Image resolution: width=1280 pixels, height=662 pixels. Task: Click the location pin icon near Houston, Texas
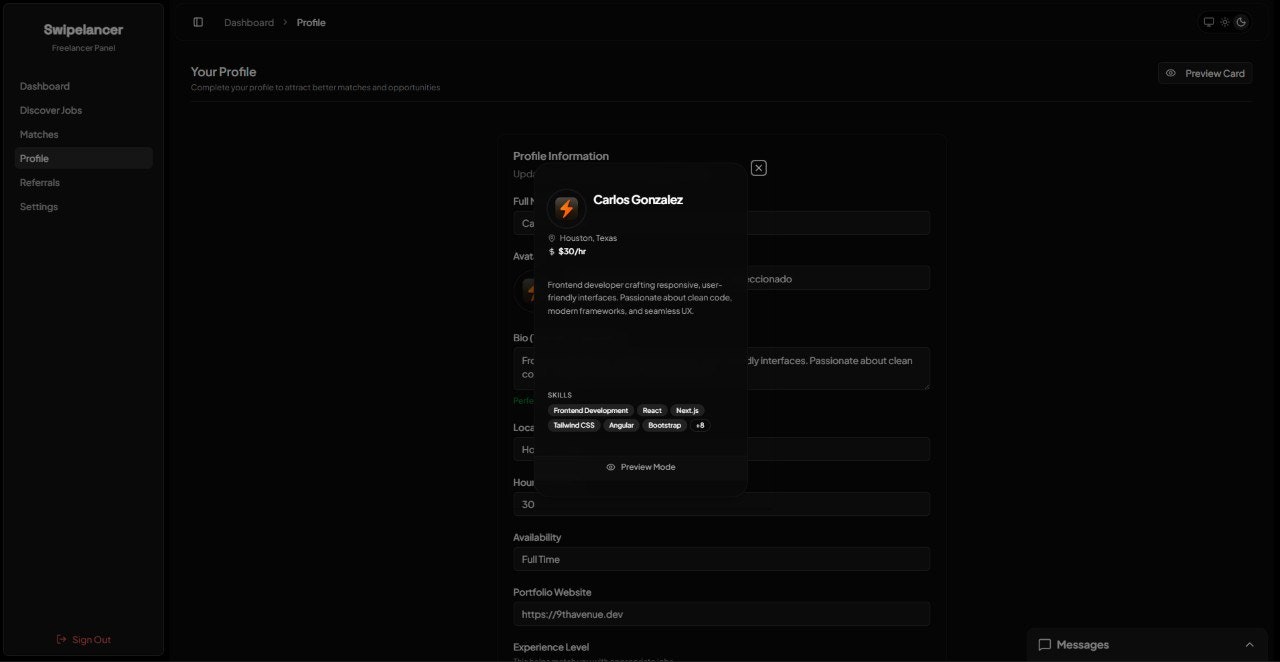click(551, 238)
